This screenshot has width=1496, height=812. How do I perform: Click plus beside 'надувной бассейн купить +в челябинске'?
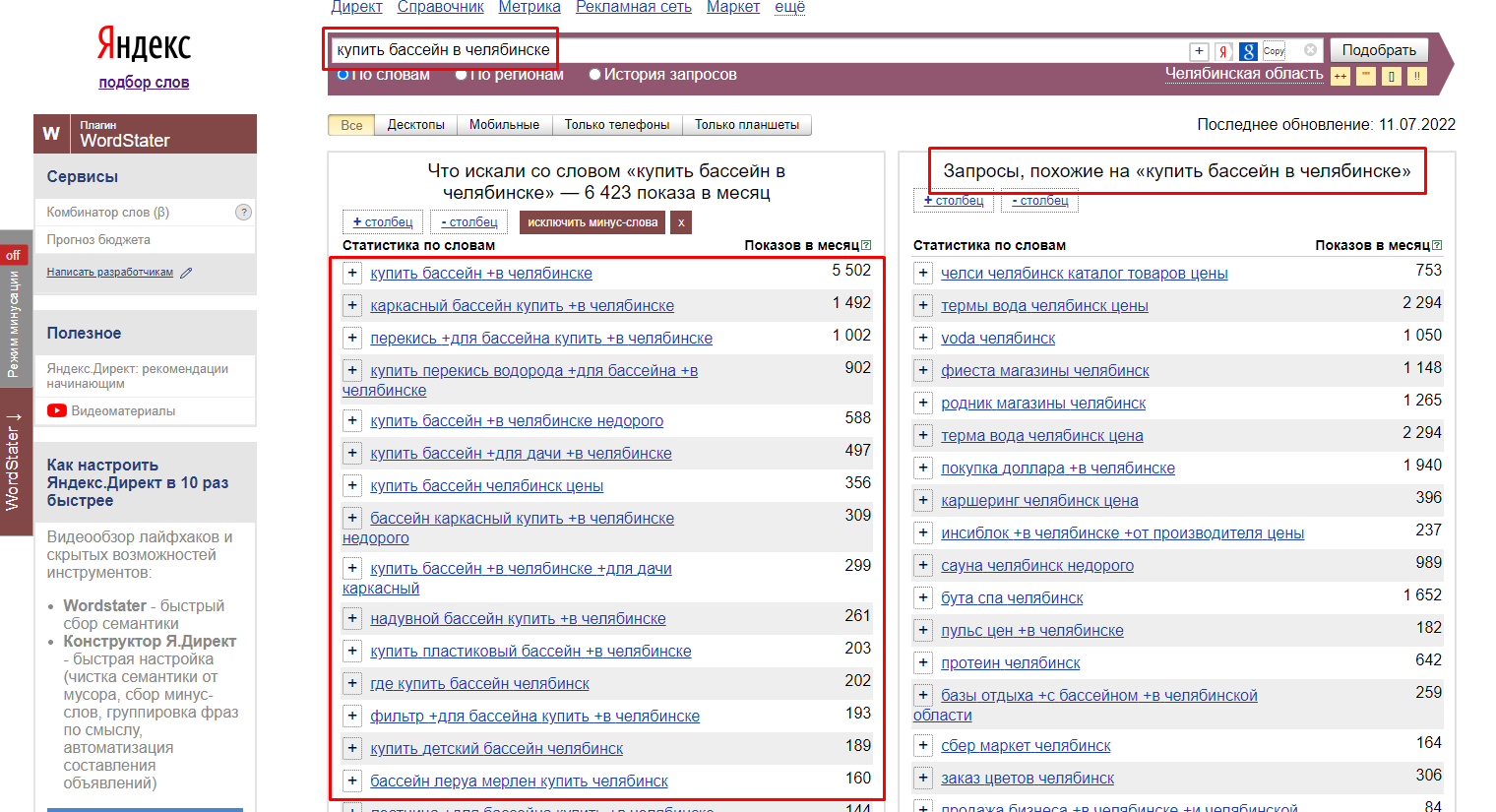coord(352,618)
